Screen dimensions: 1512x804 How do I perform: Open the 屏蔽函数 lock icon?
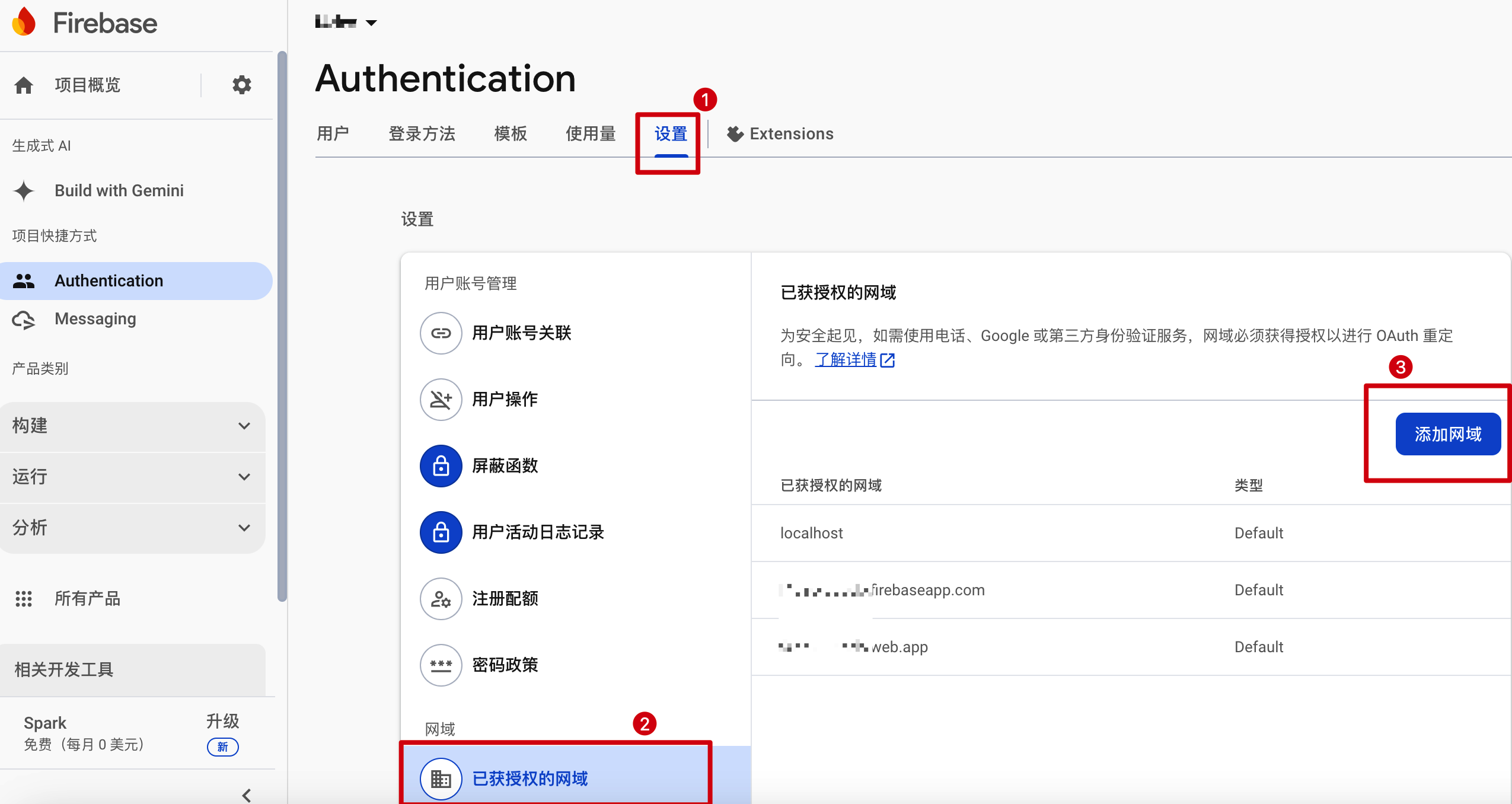441,465
